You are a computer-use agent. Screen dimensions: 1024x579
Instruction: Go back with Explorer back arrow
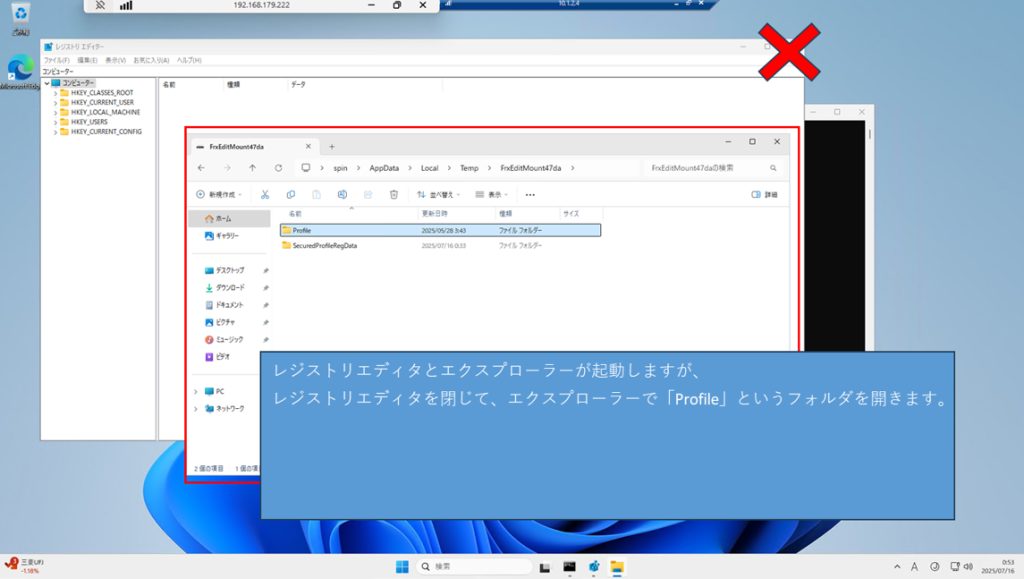[201, 168]
